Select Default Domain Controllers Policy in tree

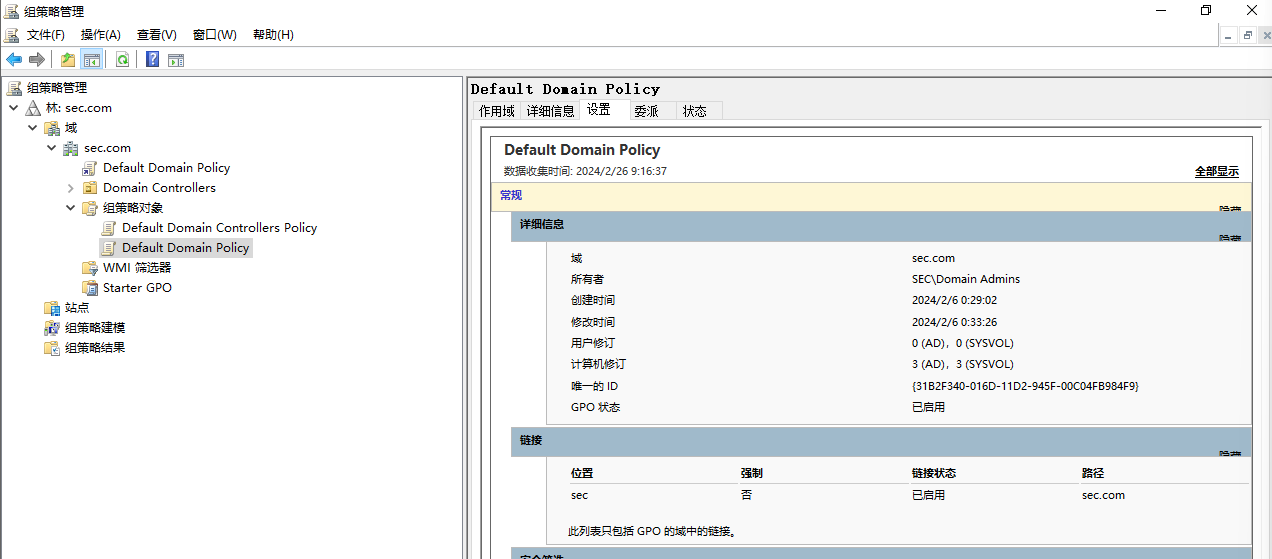(219, 228)
